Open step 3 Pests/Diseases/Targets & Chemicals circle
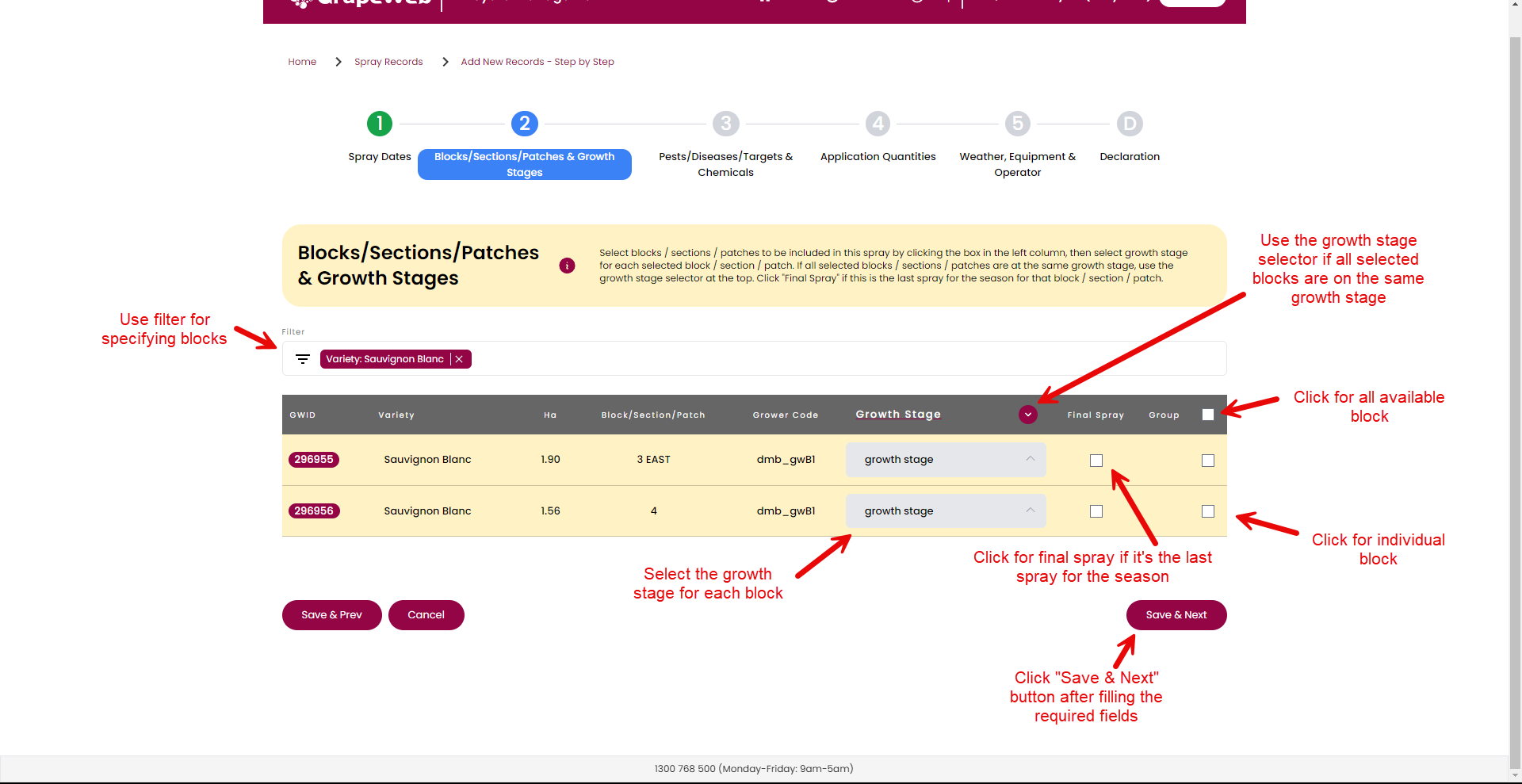Image resolution: width=1522 pixels, height=784 pixels. click(x=725, y=124)
